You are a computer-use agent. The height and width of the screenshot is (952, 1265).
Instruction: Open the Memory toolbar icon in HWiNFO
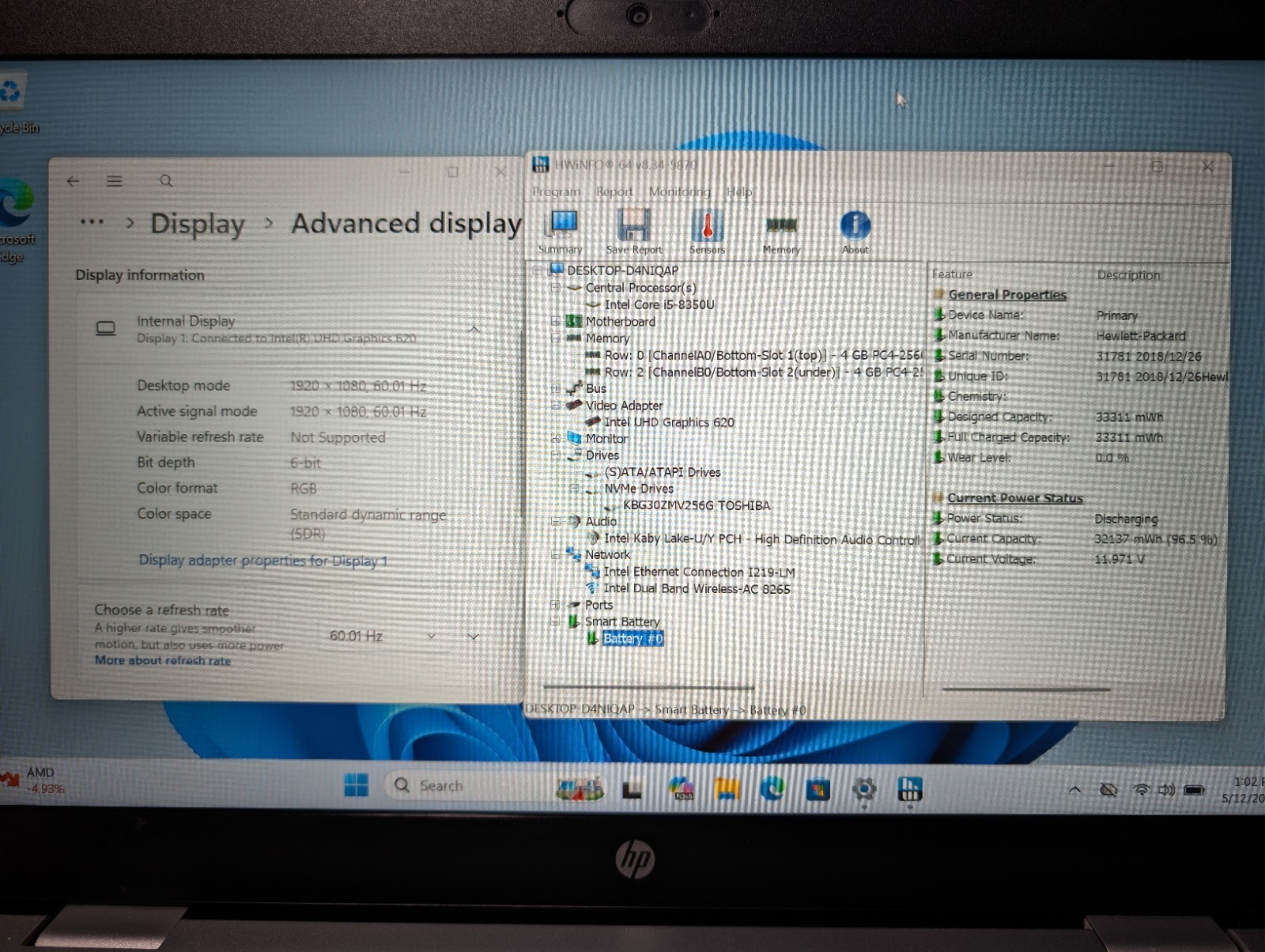781,233
